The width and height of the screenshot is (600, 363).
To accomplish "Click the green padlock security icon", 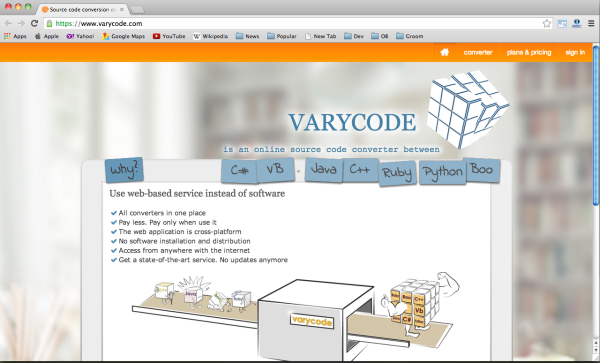I will pos(49,24).
